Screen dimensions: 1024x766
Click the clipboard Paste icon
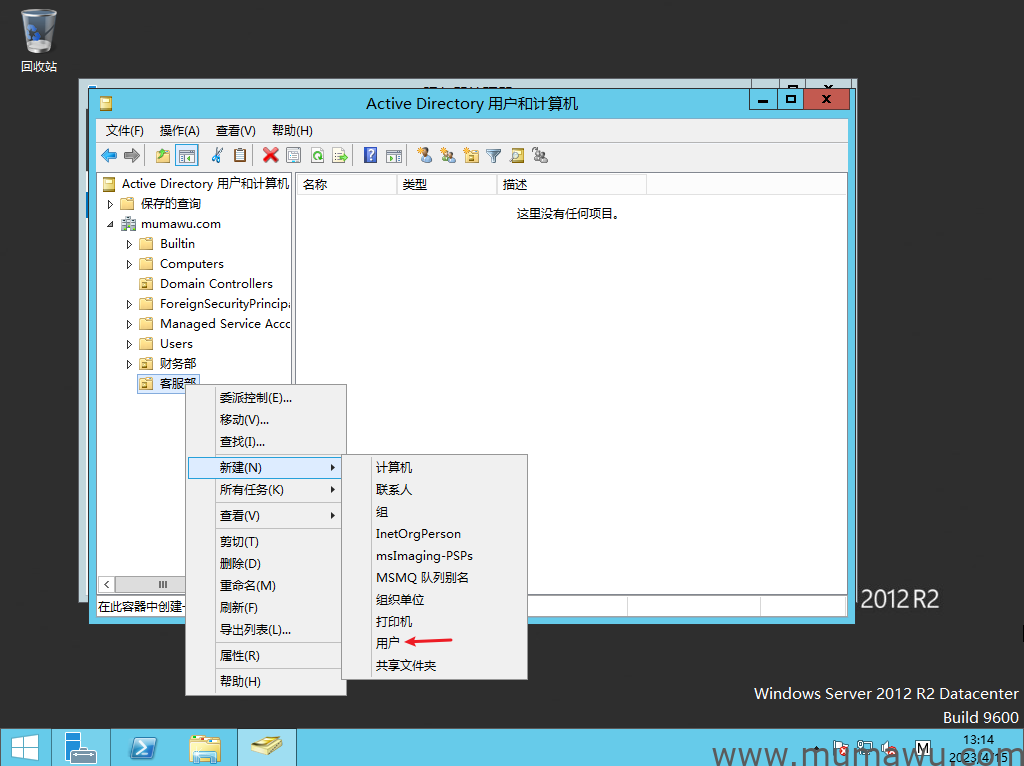(x=240, y=155)
